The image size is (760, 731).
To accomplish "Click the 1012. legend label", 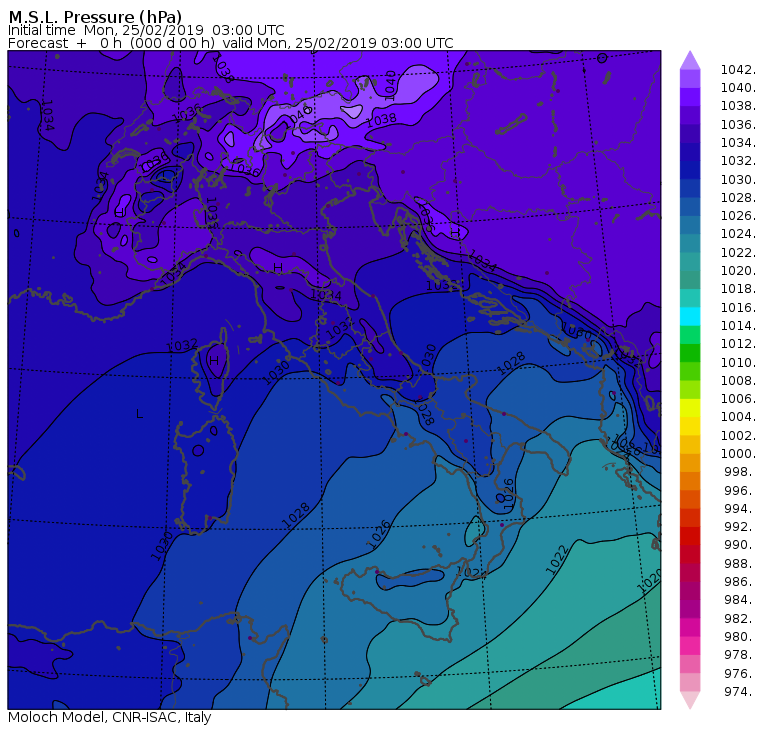I will 738,344.
